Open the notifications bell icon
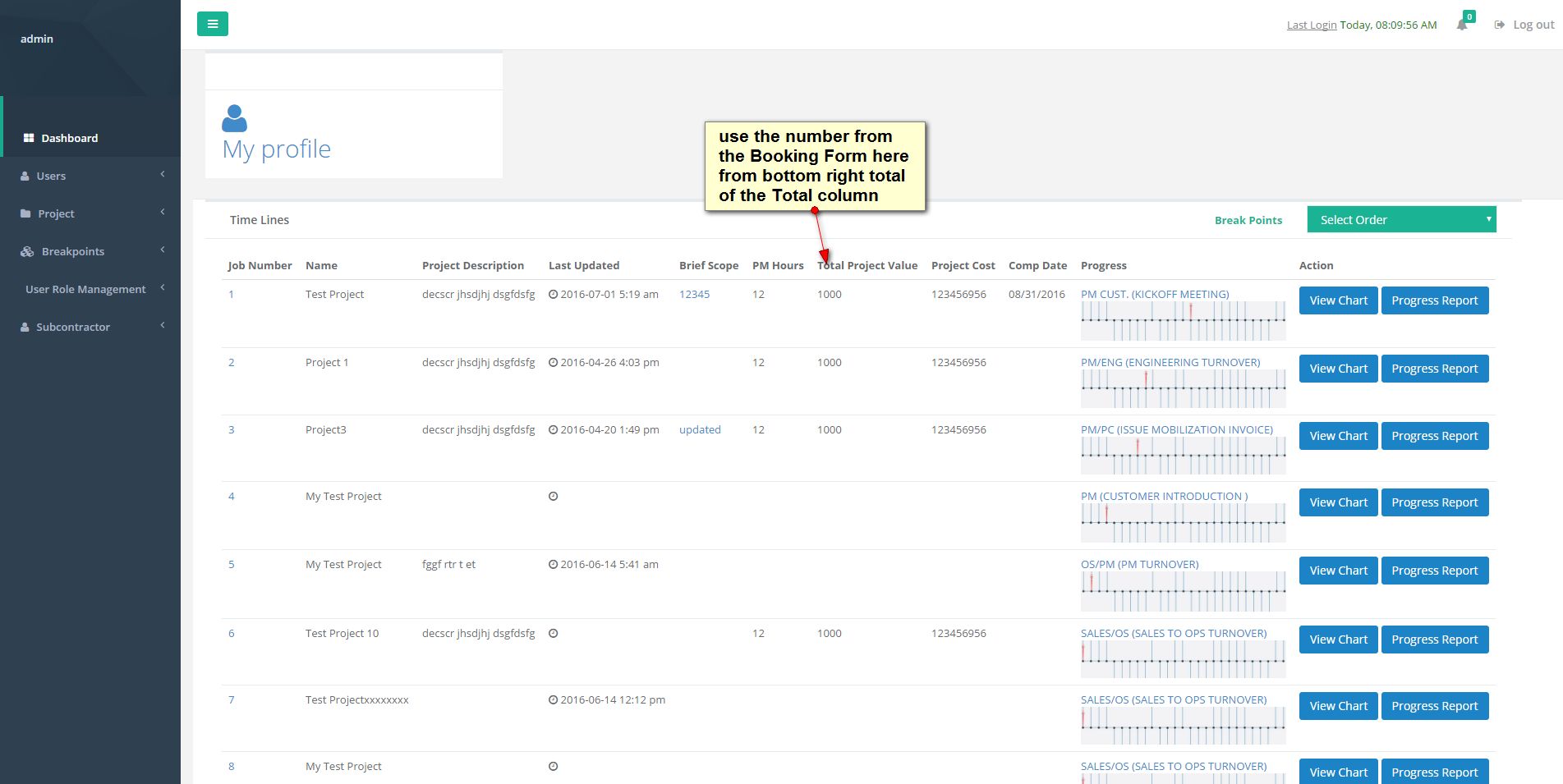This screenshot has width=1563, height=784. [1462, 25]
